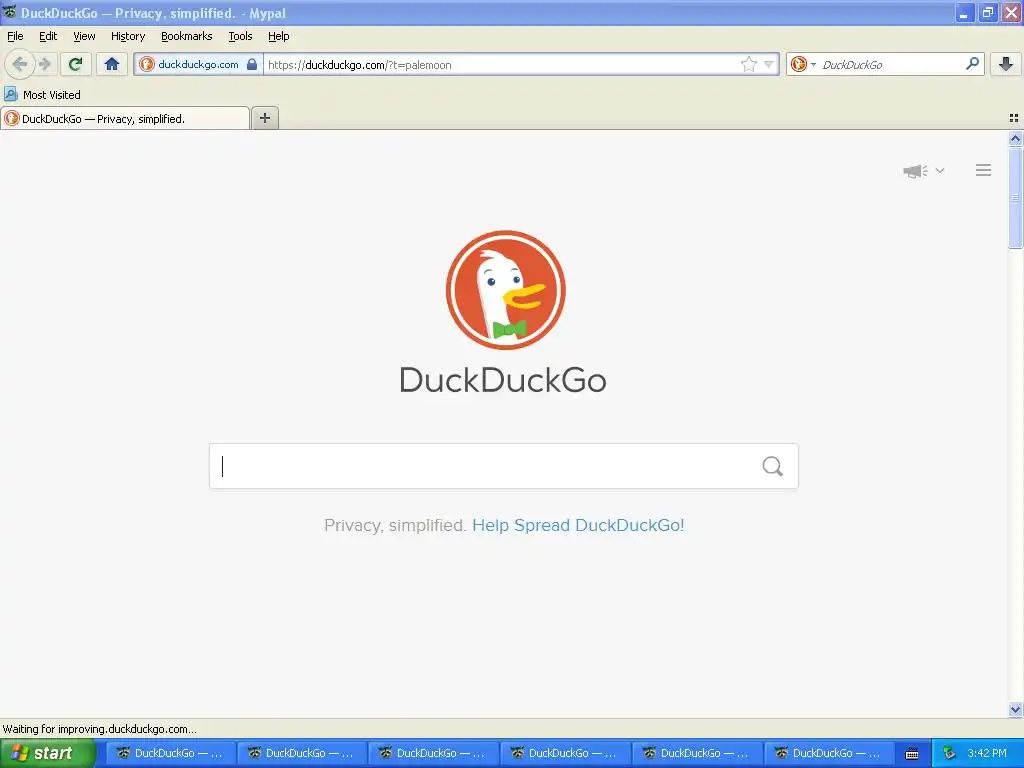Open the URL history dropdown arrow
Screen dimensions: 1024x768
tap(769, 64)
